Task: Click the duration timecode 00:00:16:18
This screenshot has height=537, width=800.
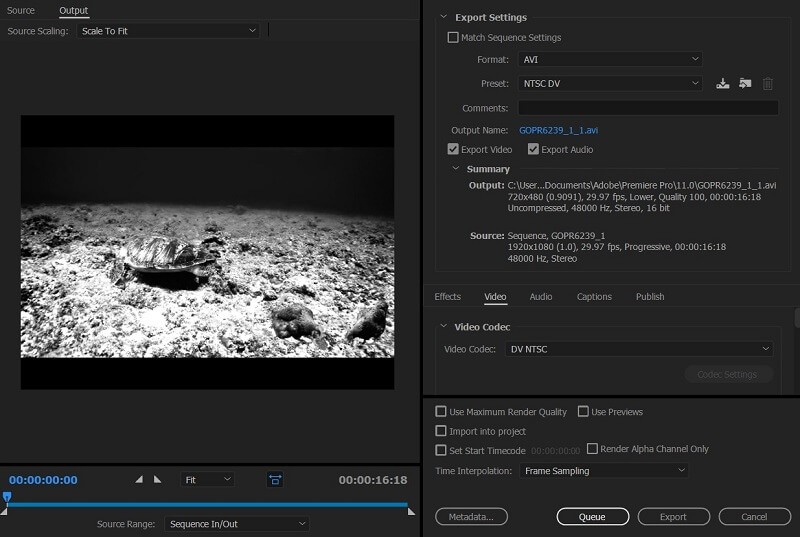Action: click(373, 480)
